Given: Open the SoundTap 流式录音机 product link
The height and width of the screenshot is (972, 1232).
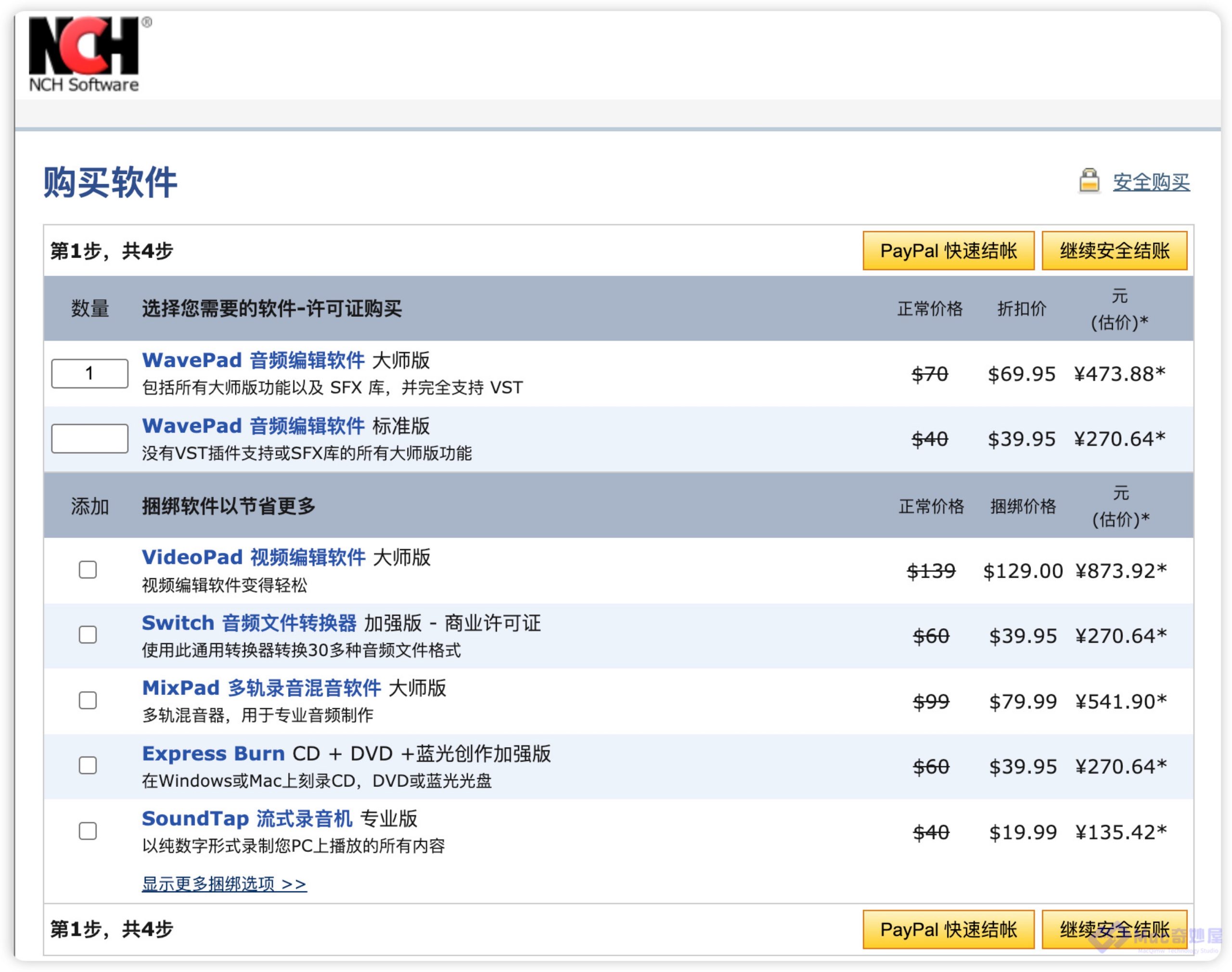Looking at the screenshot, I should [247, 819].
